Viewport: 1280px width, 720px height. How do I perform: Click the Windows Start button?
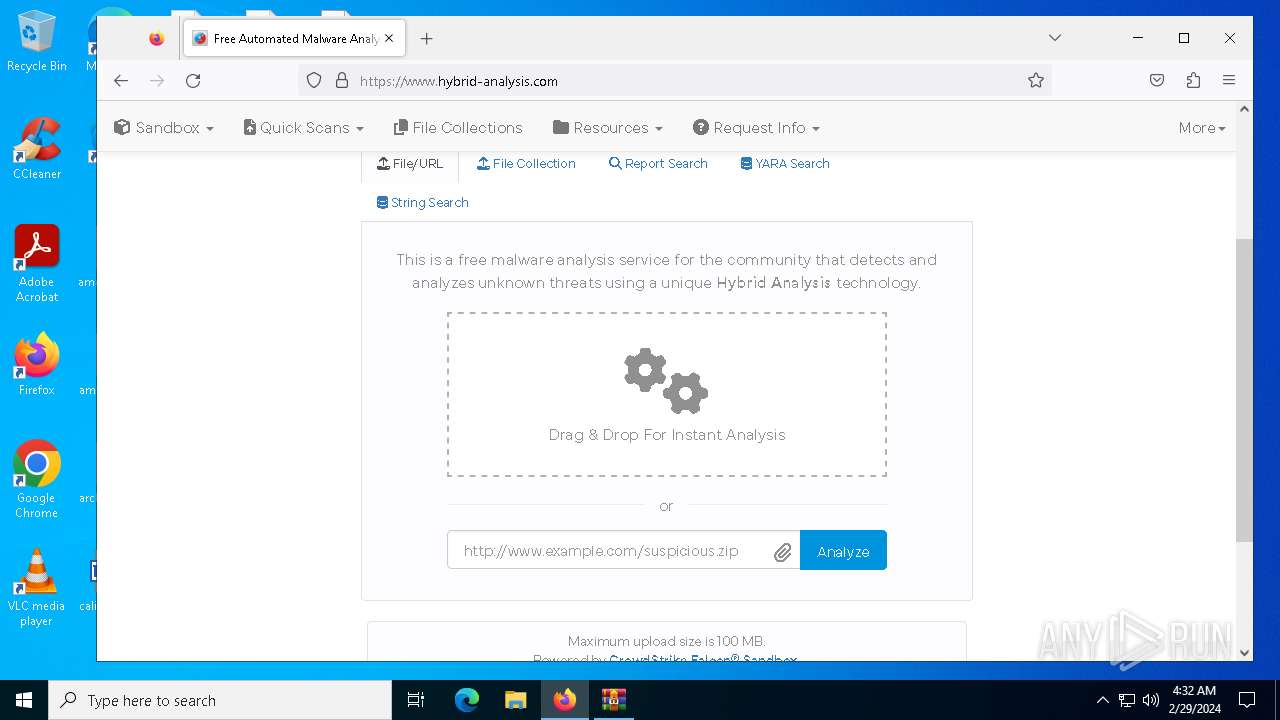tap(24, 700)
